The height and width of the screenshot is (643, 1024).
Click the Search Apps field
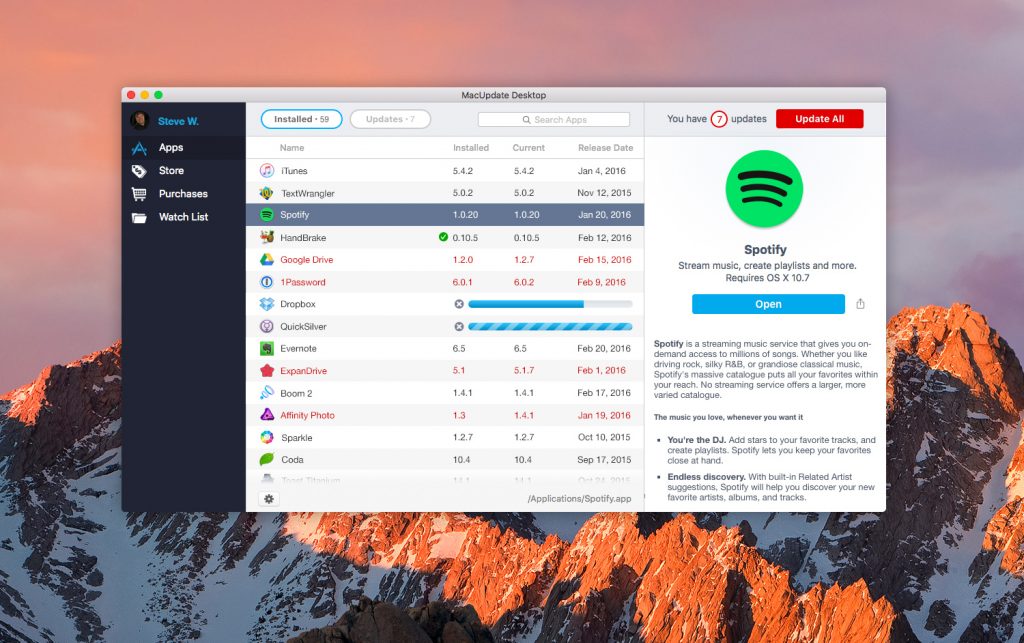(554, 119)
